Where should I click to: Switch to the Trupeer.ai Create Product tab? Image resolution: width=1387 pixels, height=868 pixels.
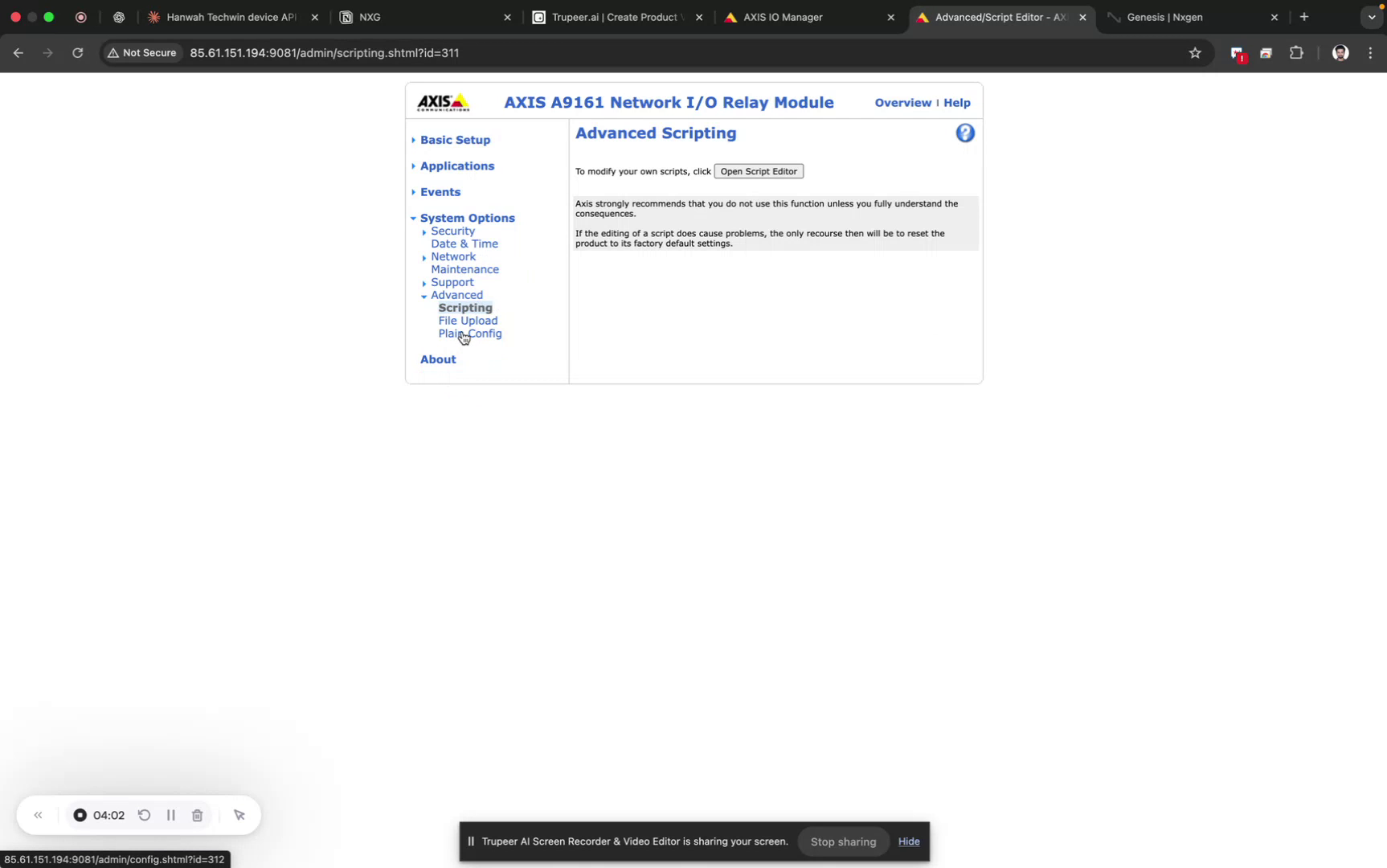point(611,17)
